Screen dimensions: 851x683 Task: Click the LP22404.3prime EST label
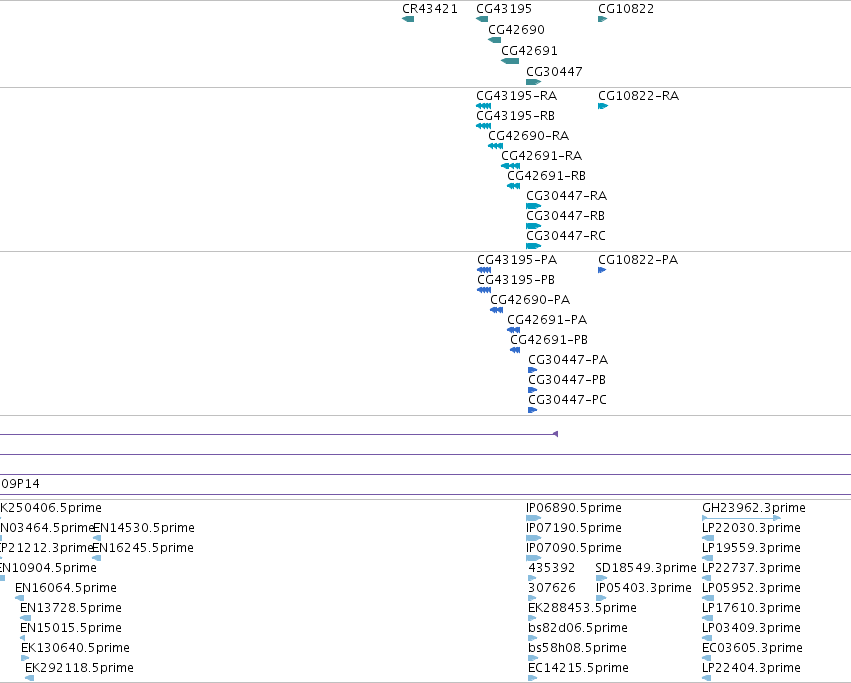(x=752, y=668)
